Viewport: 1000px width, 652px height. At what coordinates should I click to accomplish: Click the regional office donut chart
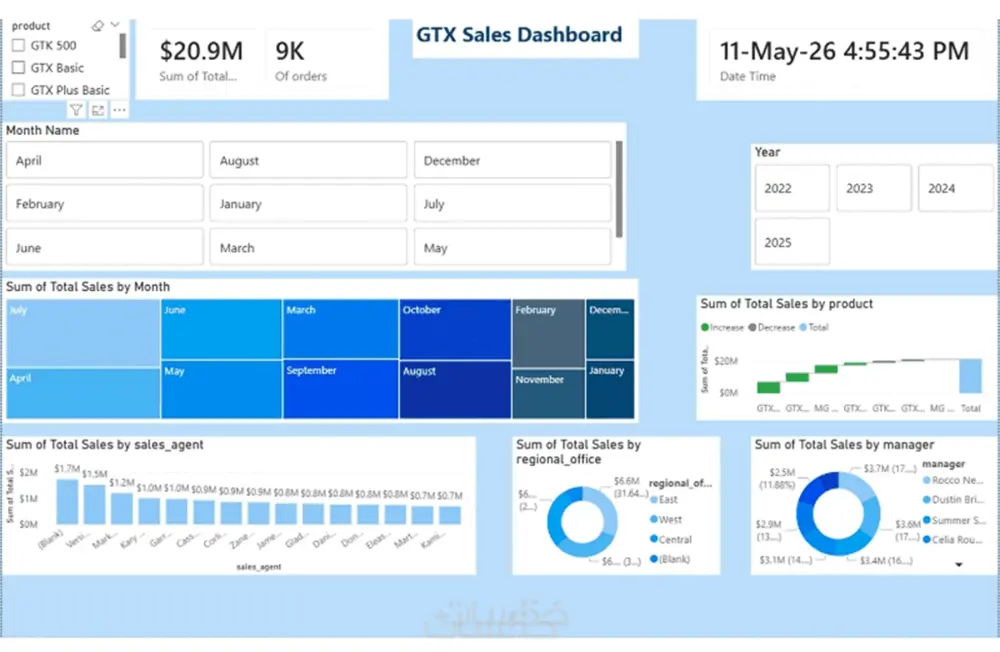582,522
